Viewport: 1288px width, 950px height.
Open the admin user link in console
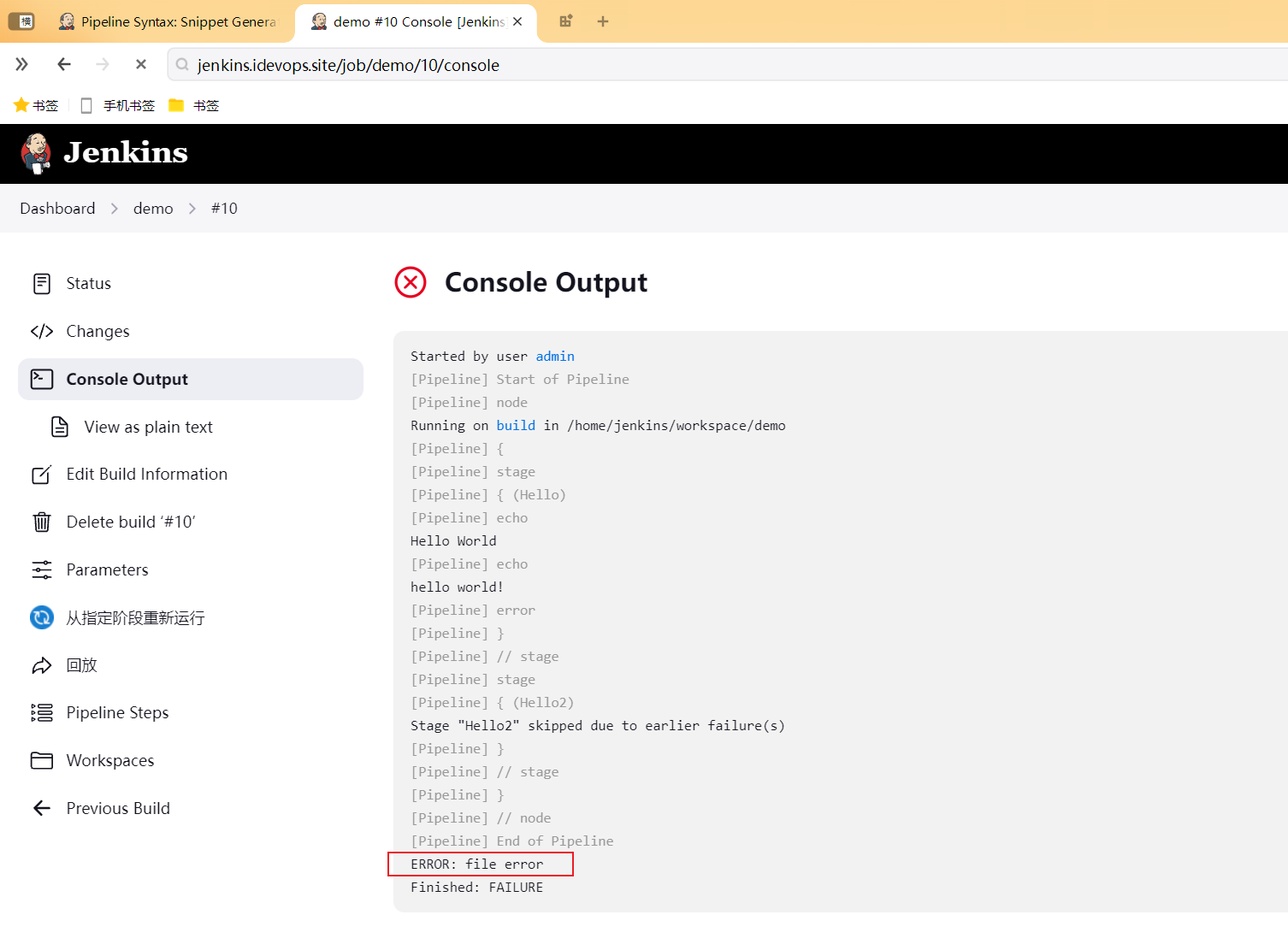coord(555,357)
